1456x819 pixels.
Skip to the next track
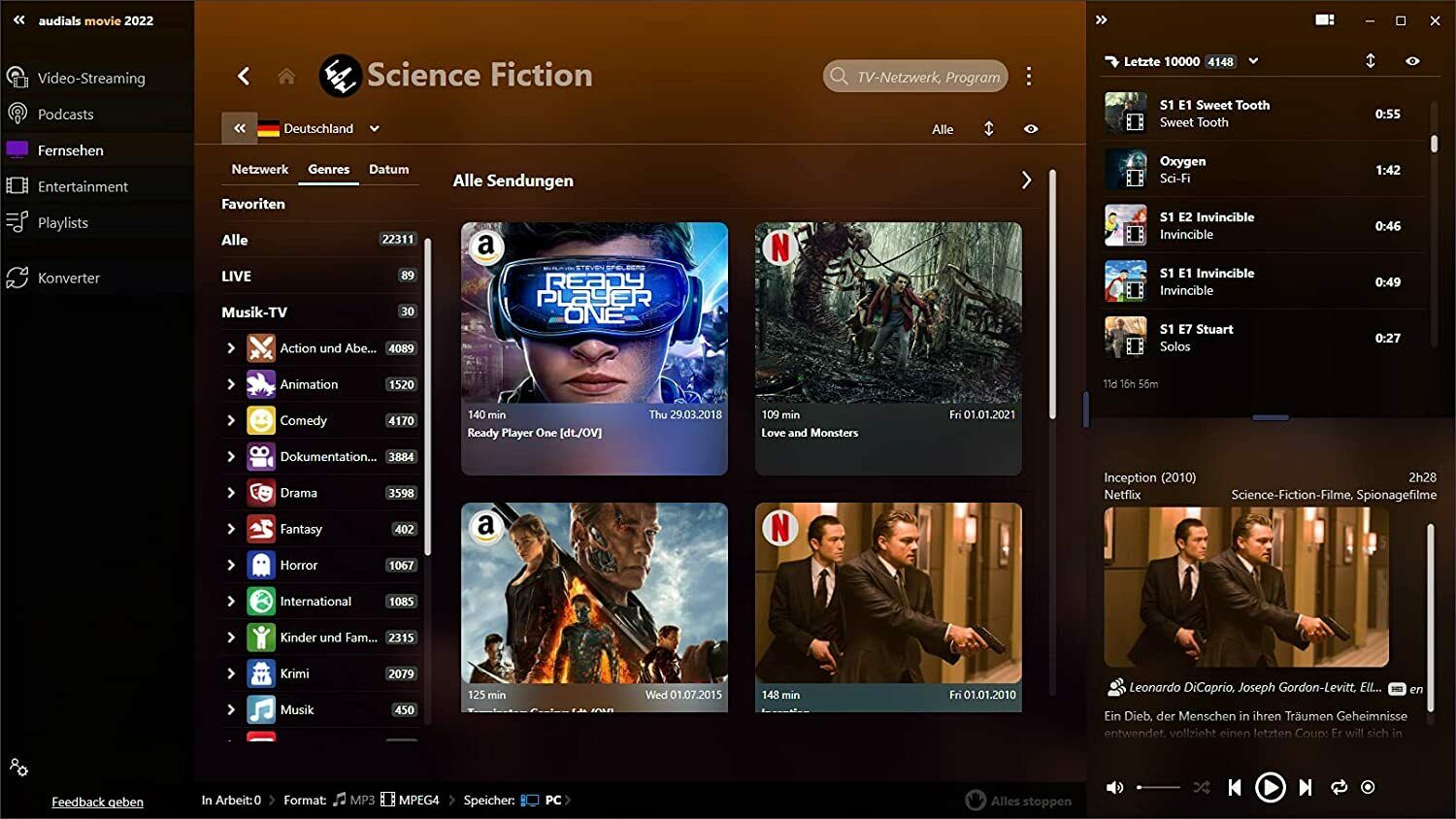(x=1306, y=787)
